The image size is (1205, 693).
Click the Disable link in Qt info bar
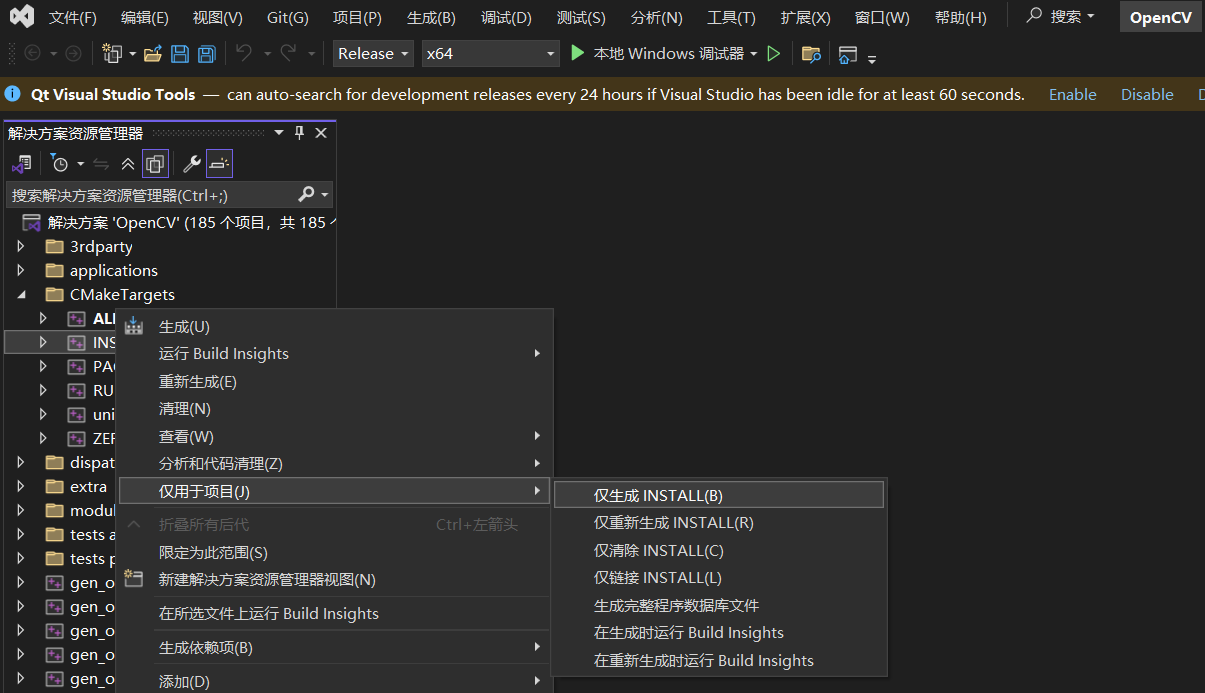pos(1147,94)
